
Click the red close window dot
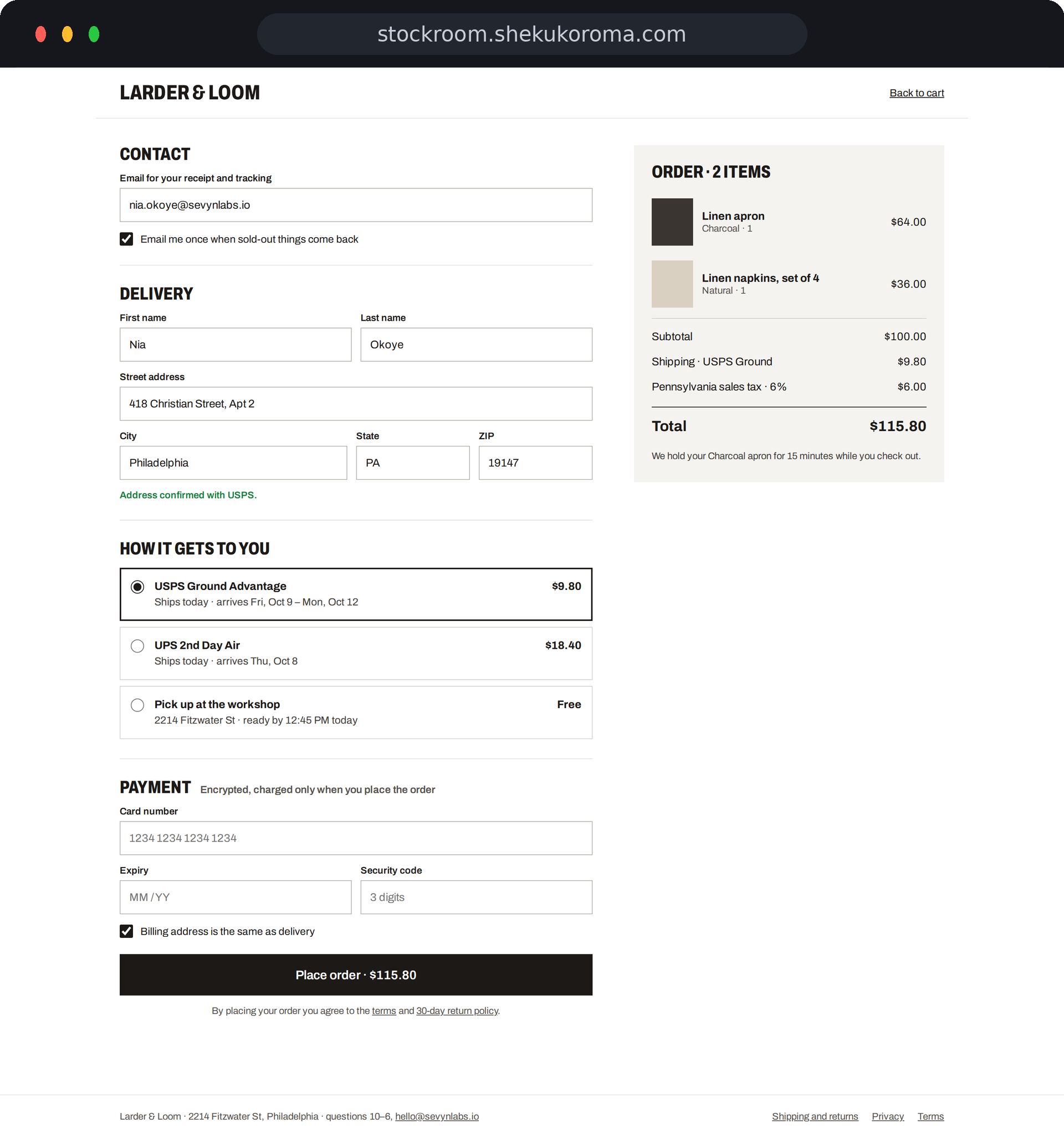pos(41,34)
